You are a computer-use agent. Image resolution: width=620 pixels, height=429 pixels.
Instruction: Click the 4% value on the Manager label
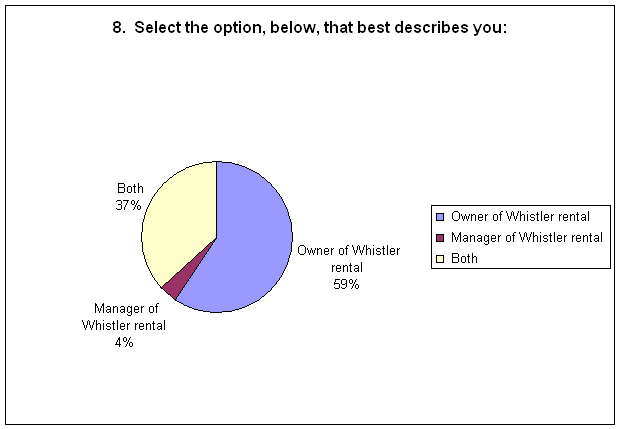pyautogui.click(x=124, y=342)
